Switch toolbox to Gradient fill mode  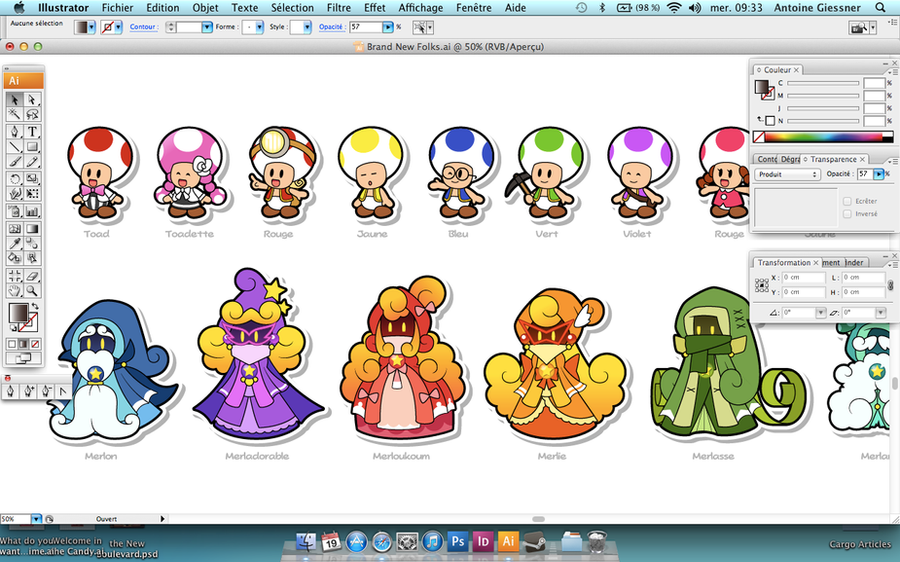(x=24, y=344)
